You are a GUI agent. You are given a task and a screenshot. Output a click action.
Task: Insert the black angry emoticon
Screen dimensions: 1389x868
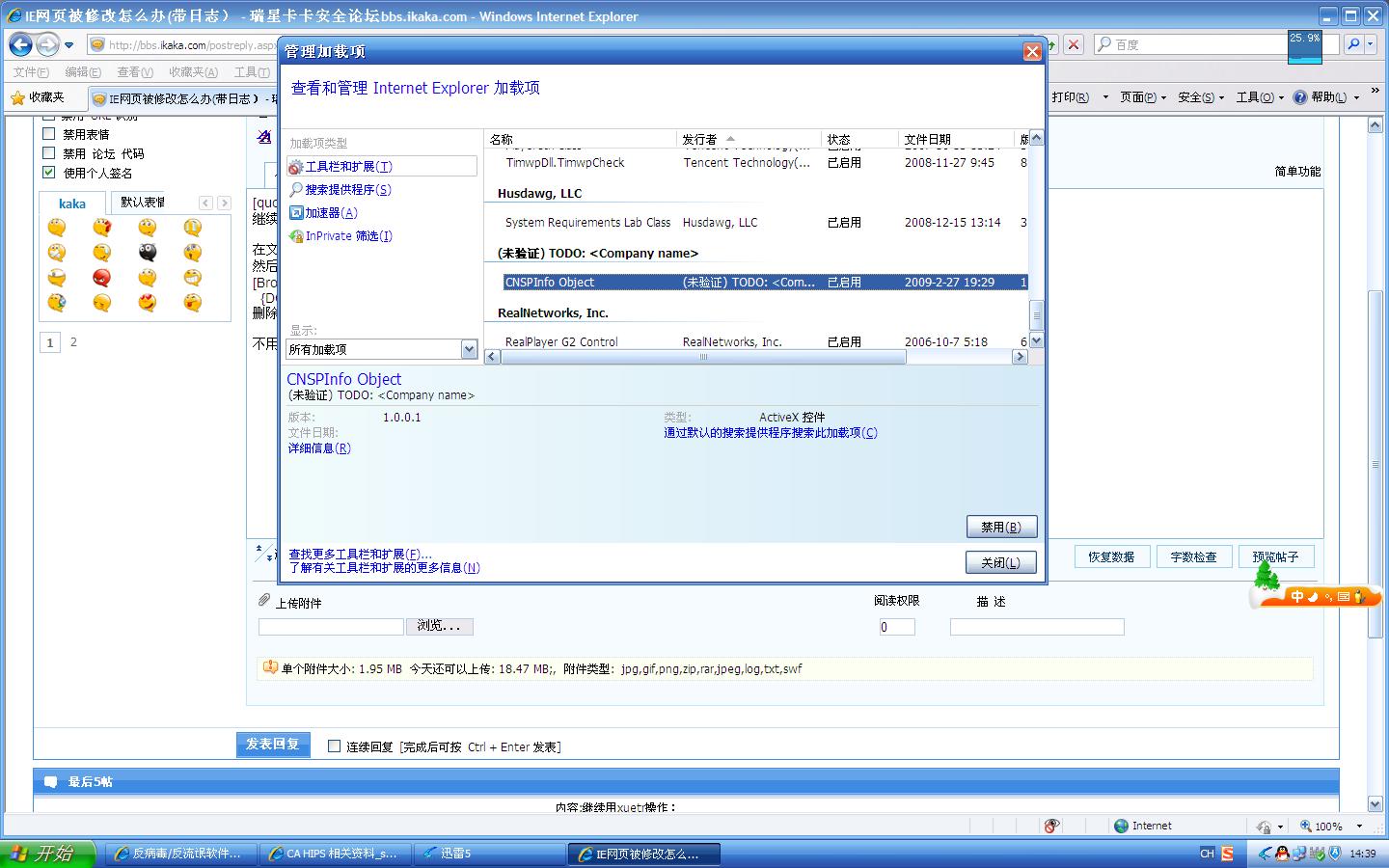click(147, 253)
